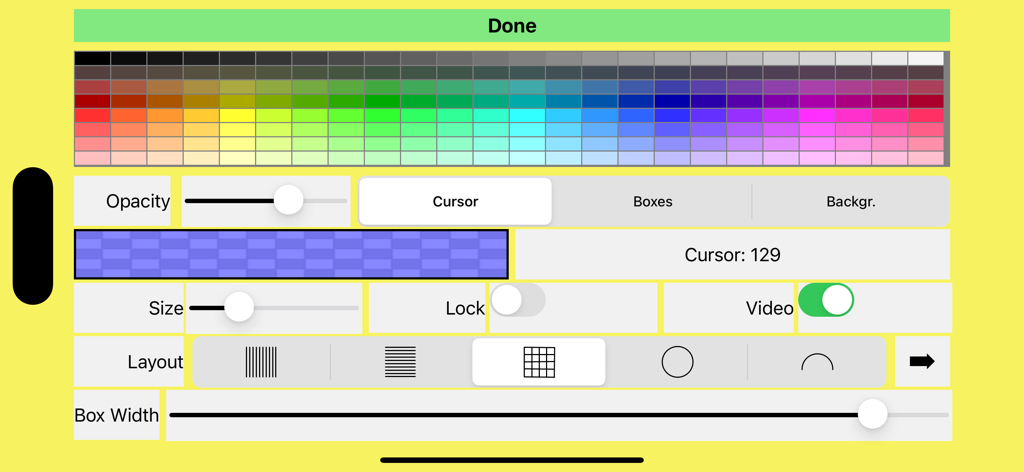Screen dimensions: 1024x472
Task: Switch to the Boxes segment
Action: pos(652,202)
